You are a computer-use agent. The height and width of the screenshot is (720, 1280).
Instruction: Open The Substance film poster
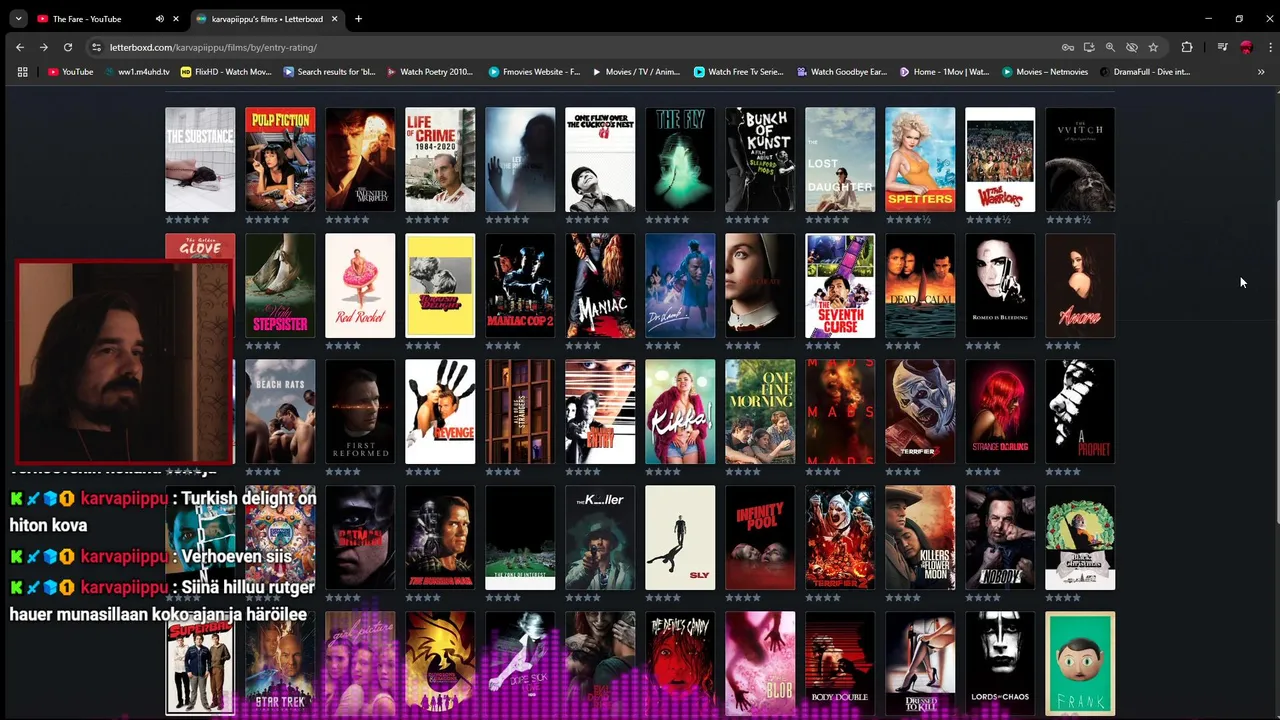pos(200,160)
